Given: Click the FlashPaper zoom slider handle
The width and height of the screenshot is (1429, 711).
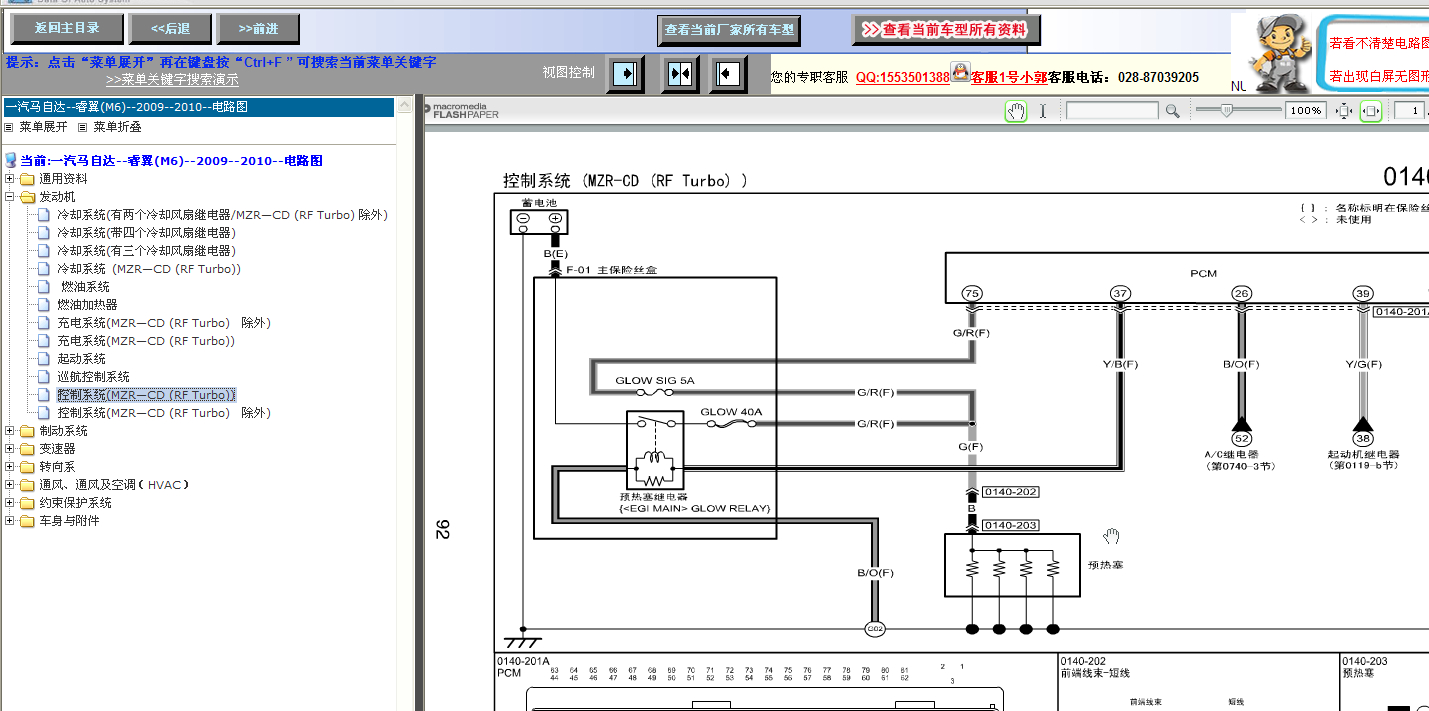Looking at the screenshot, I should [1225, 110].
